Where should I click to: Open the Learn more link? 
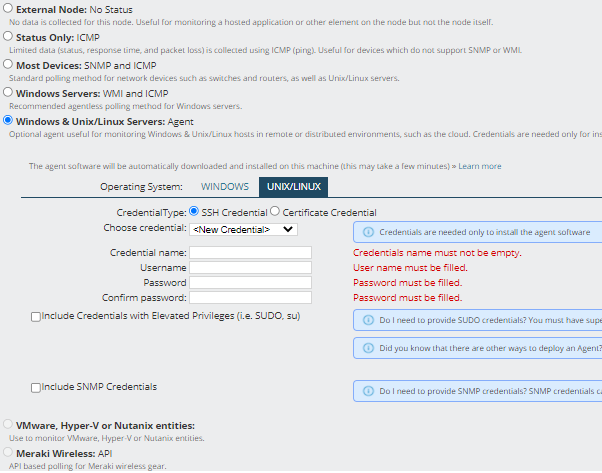point(480,166)
